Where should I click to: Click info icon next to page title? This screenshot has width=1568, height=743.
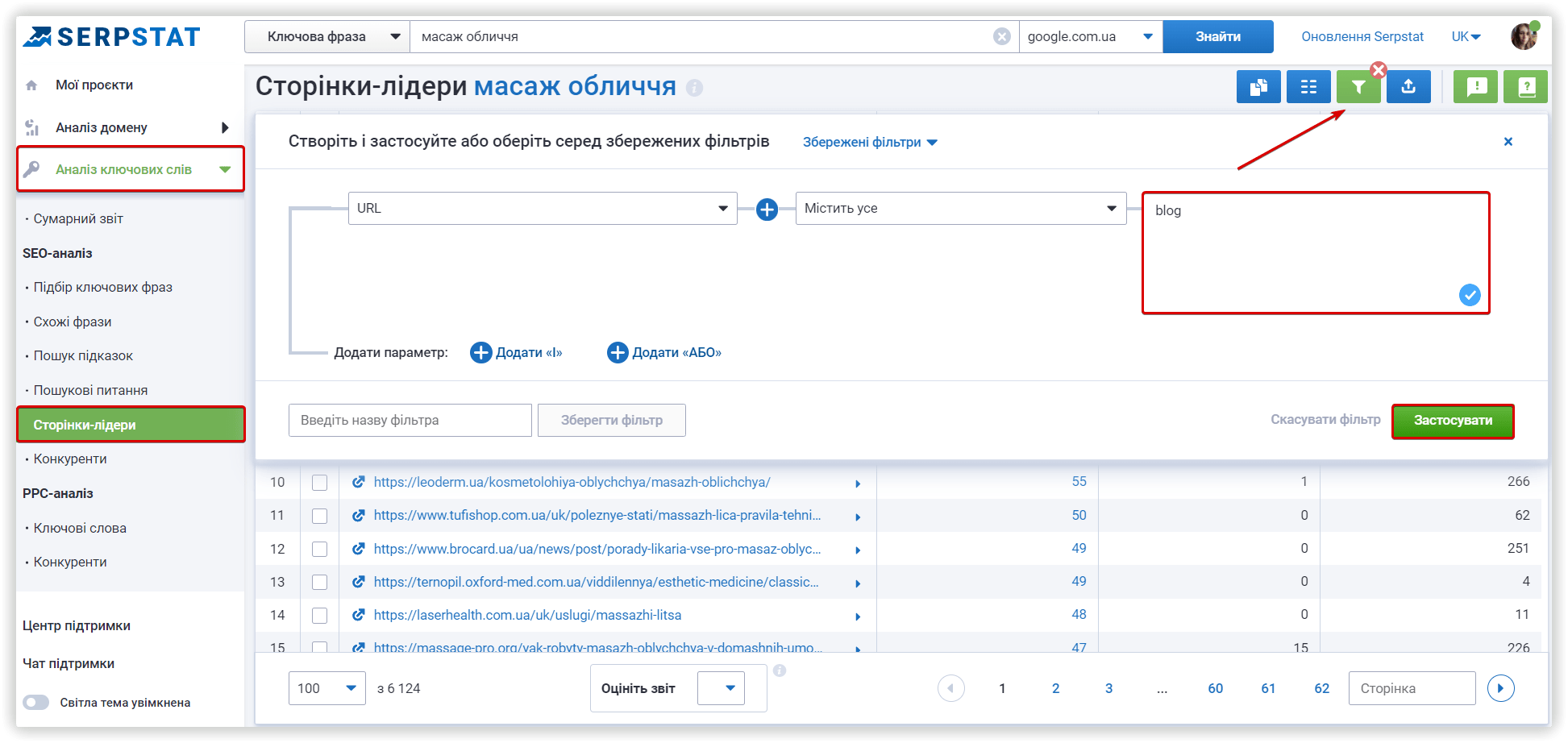(x=694, y=88)
